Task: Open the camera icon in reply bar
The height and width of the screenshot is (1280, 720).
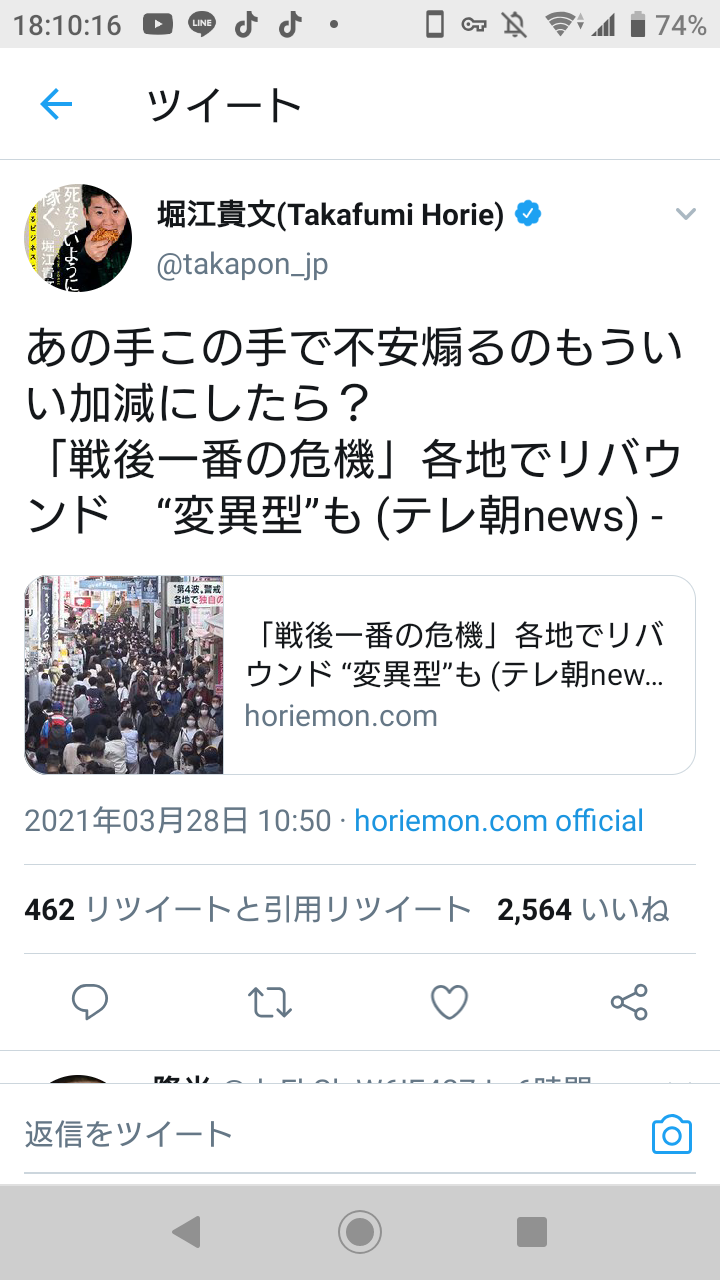Action: point(671,1135)
